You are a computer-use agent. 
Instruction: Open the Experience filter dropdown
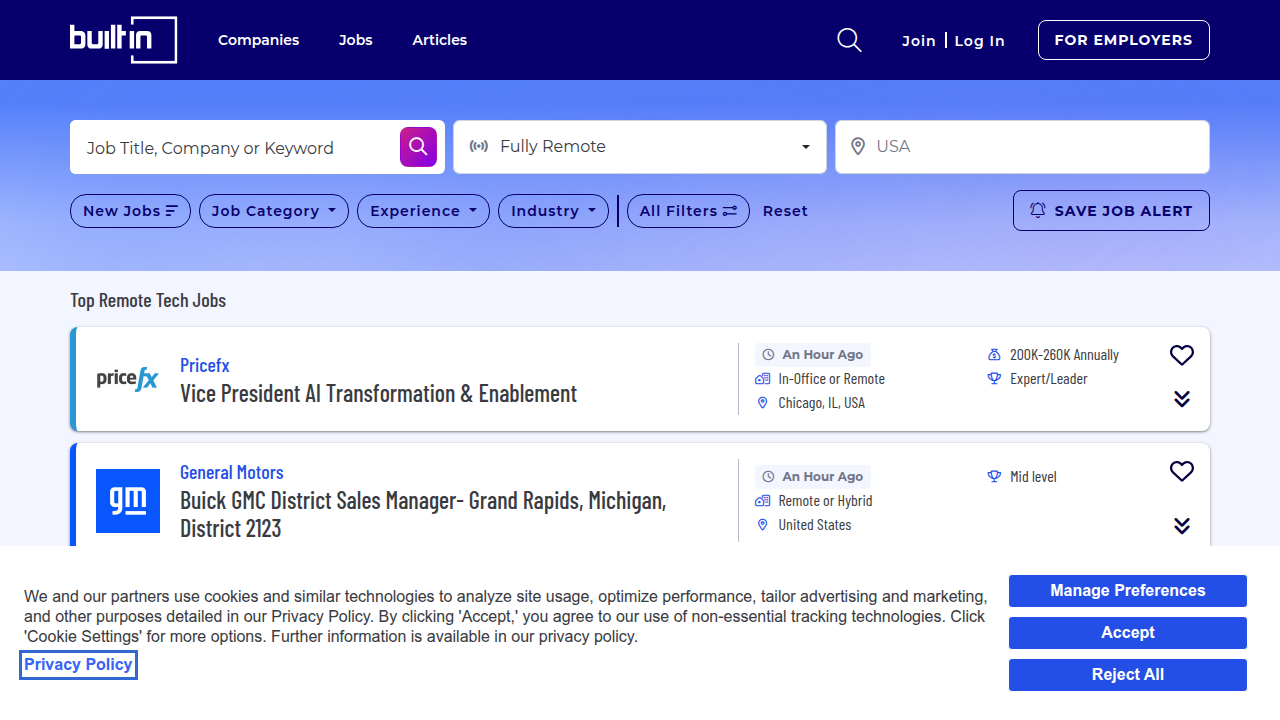pyautogui.click(x=424, y=211)
